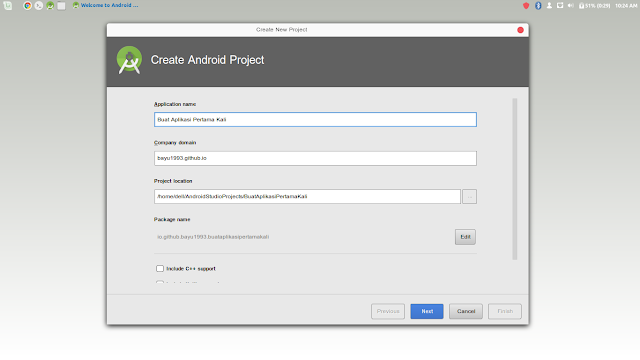Click the user account tray icon

click(x=549, y=6)
